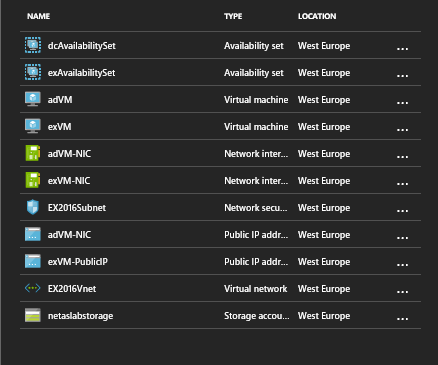Sort by the NAME column header
This screenshot has height=365, width=438.
[x=39, y=16]
